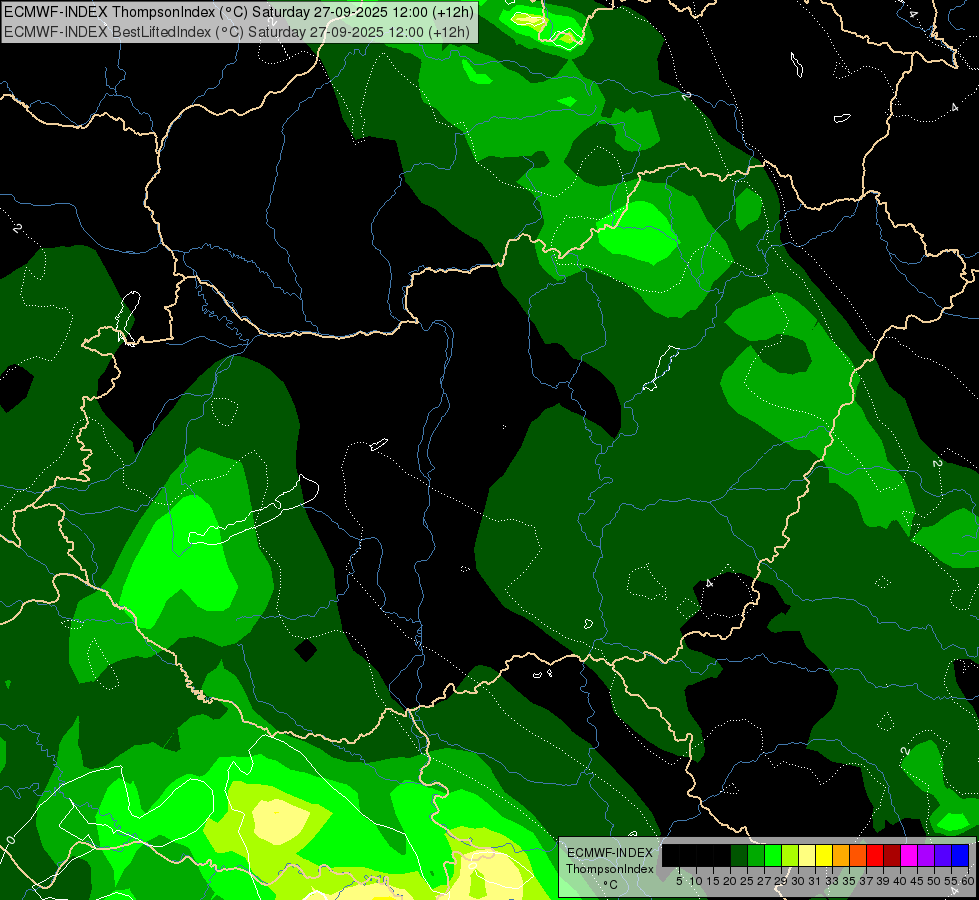The image size is (979, 900).
Task: Click the contour label 4 above the legend
Action: (x=709, y=582)
